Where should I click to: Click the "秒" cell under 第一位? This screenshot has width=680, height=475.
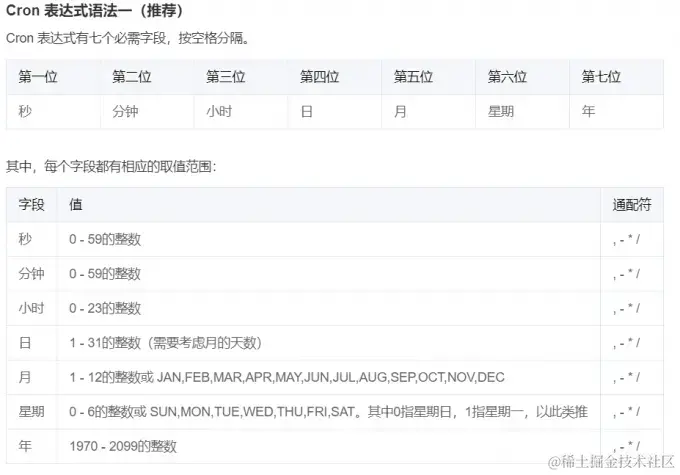coord(53,111)
